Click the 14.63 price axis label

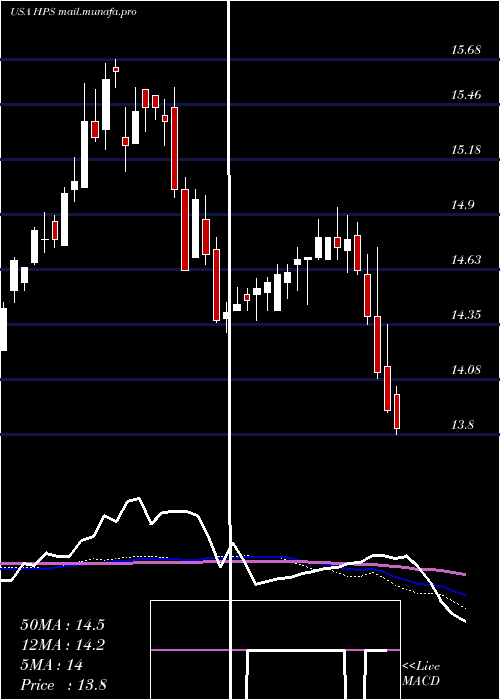(x=466, y=260)
